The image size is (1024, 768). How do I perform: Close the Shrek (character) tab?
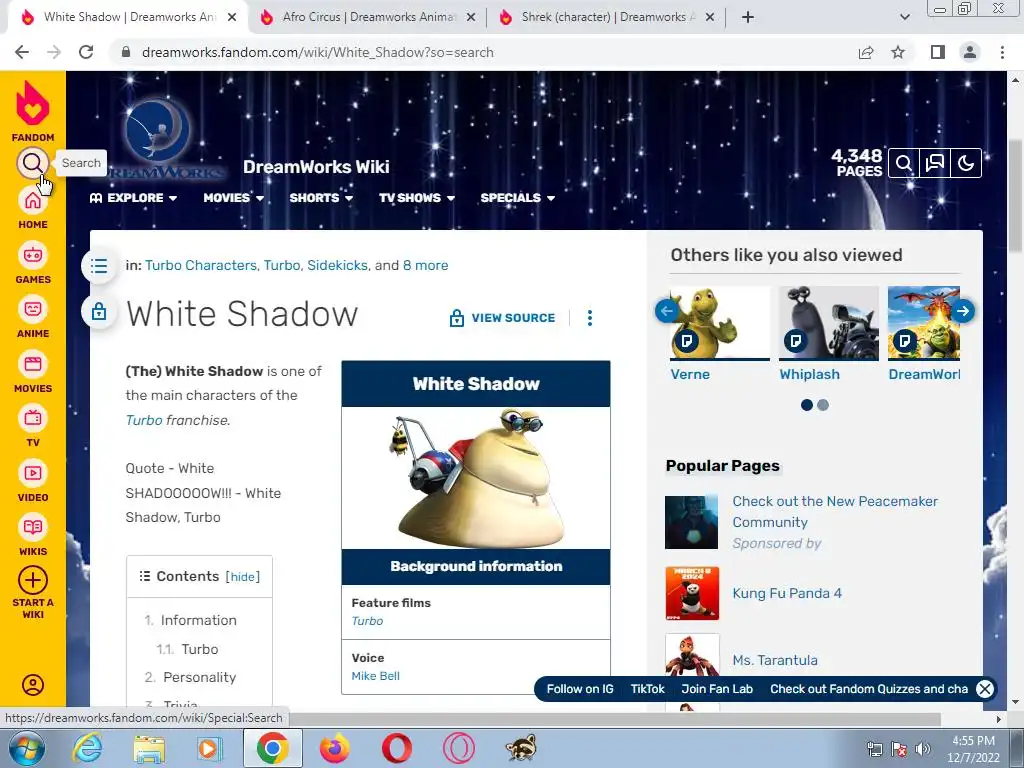coord(710,18)
